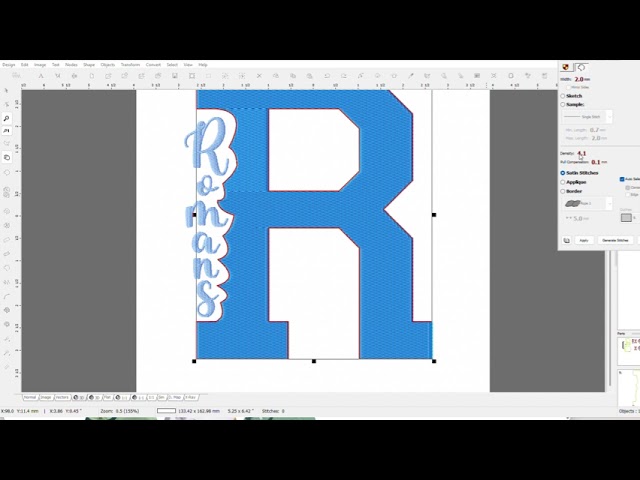
Task: Toggle the Edge checkbox
Action: click(x=628, y=195)
